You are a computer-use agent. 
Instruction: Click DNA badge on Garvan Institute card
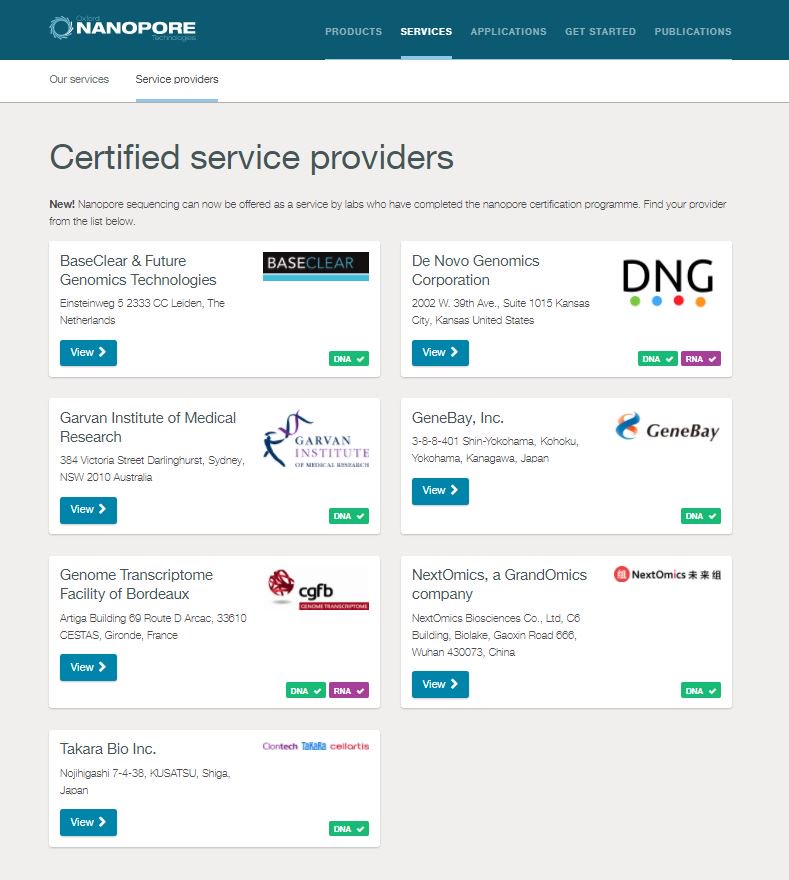pos(349,516)
